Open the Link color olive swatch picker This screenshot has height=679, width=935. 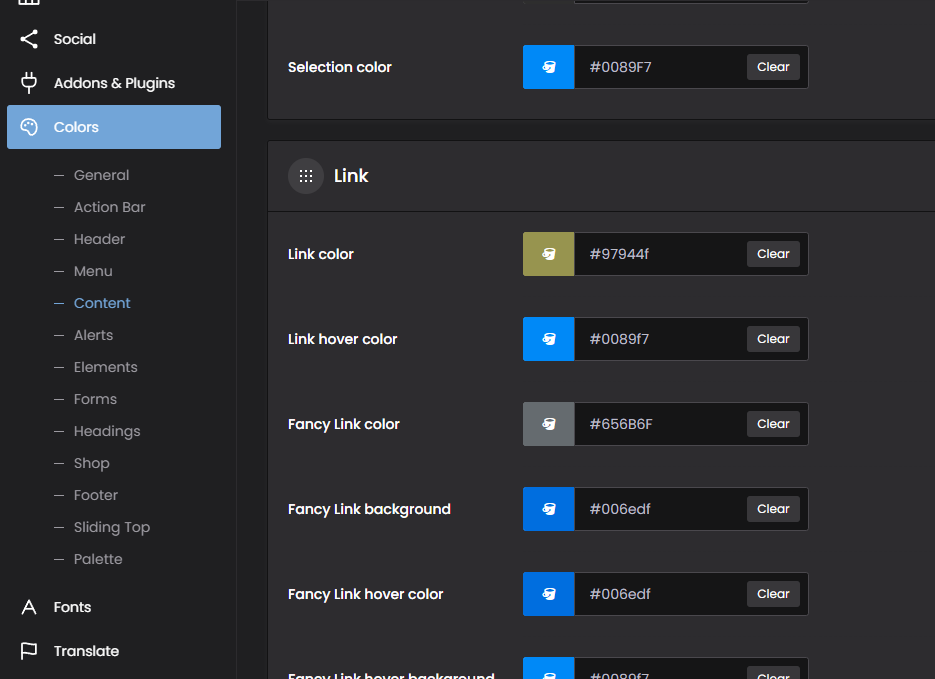point(548,254)
